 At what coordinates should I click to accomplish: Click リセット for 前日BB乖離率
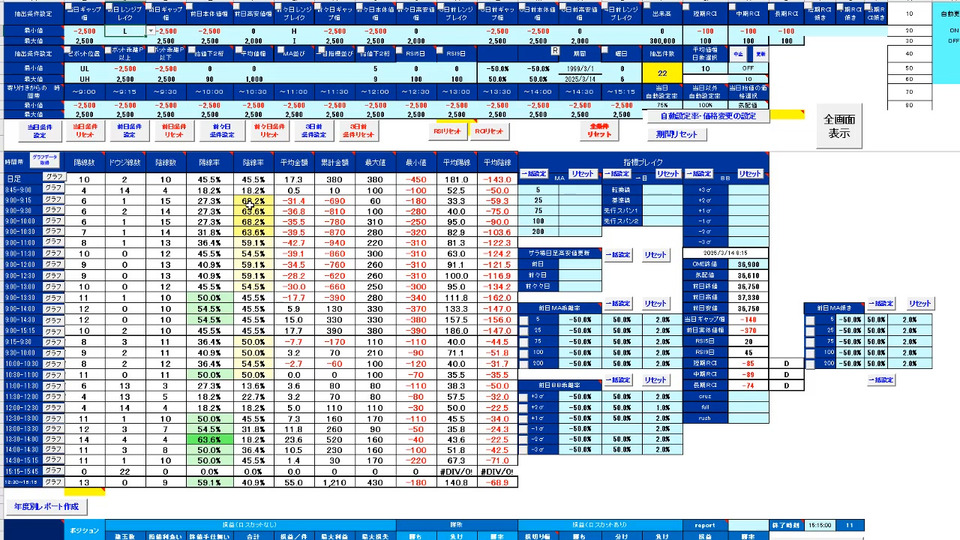655,380
